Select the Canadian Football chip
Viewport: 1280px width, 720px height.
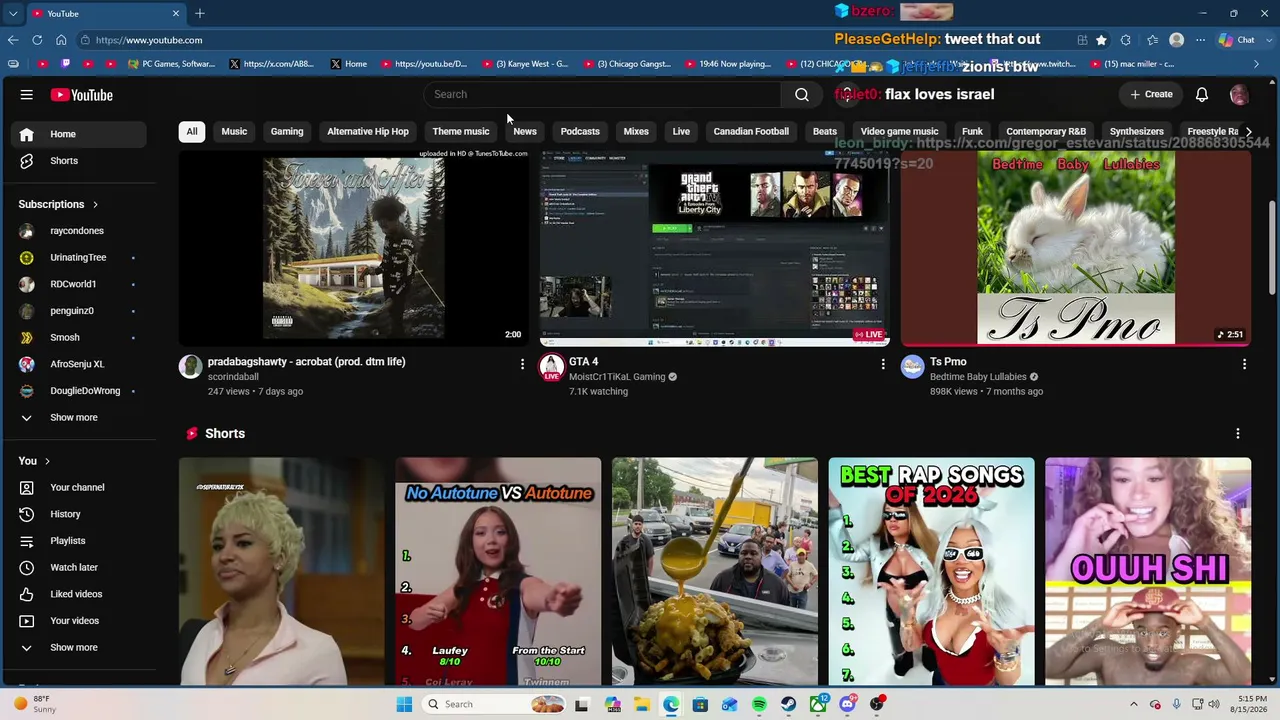point(751,131)
